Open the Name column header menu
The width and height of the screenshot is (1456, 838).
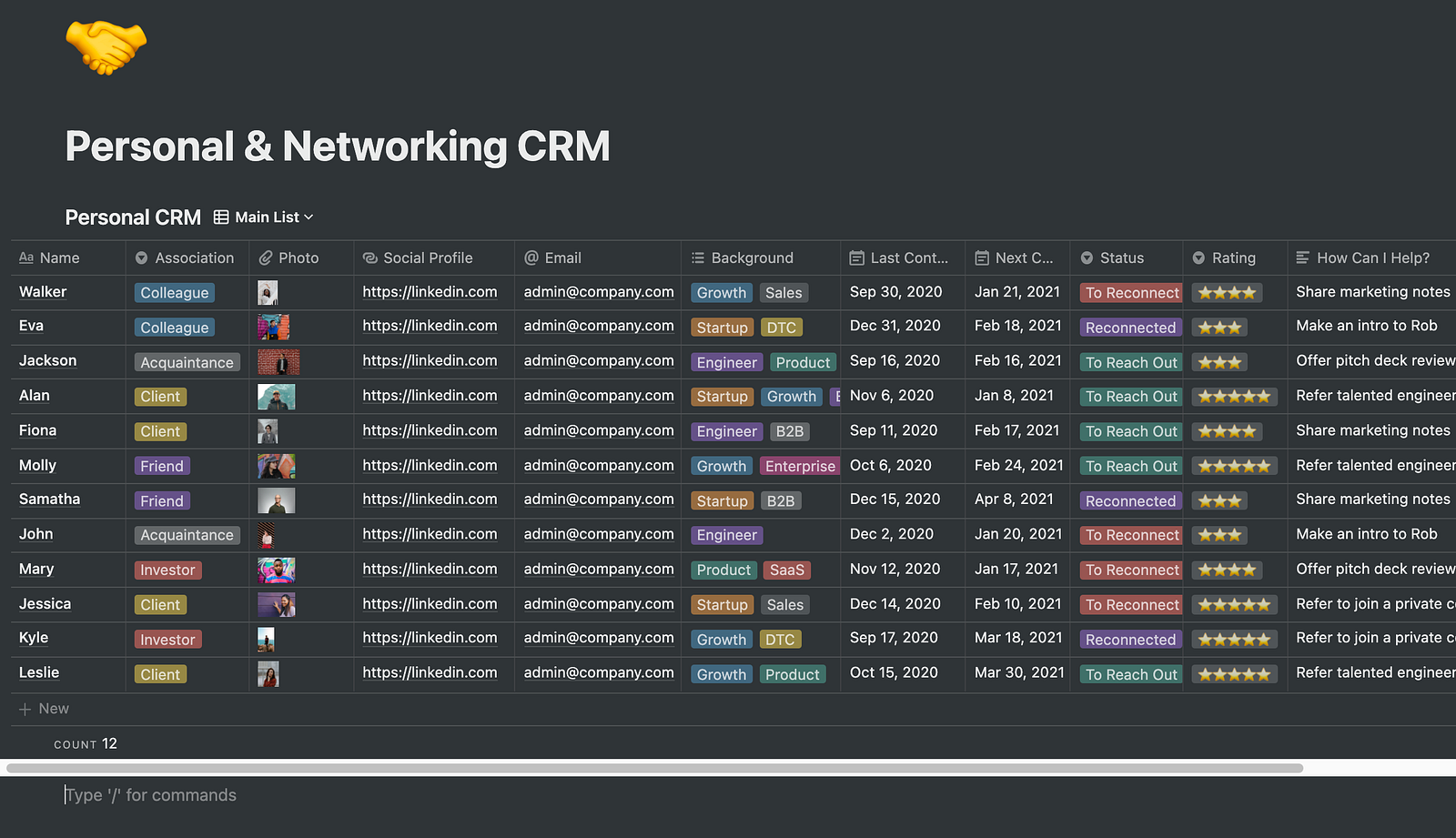pyautogui.click(x=60, y=257)
